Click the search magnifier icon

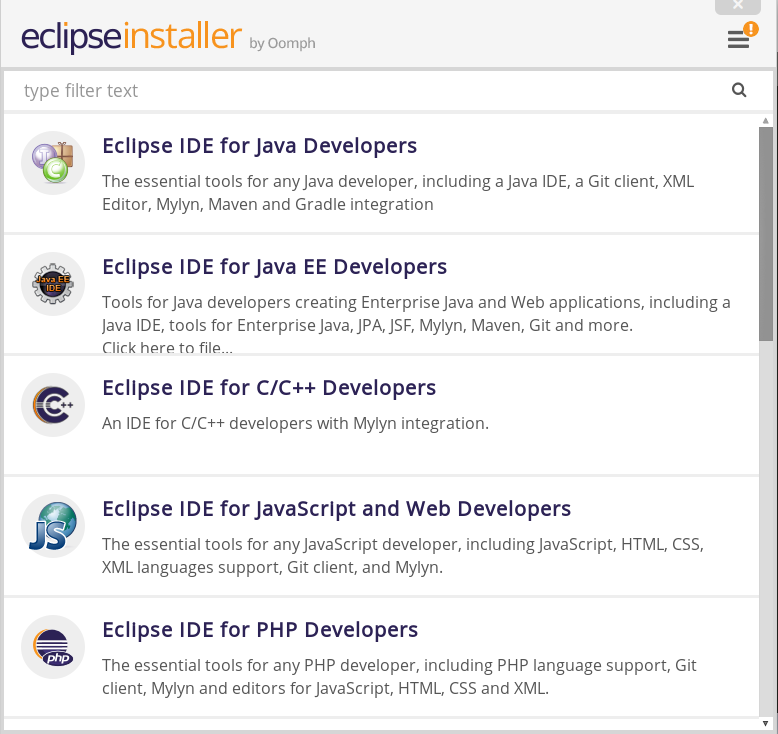pos(739,90)
